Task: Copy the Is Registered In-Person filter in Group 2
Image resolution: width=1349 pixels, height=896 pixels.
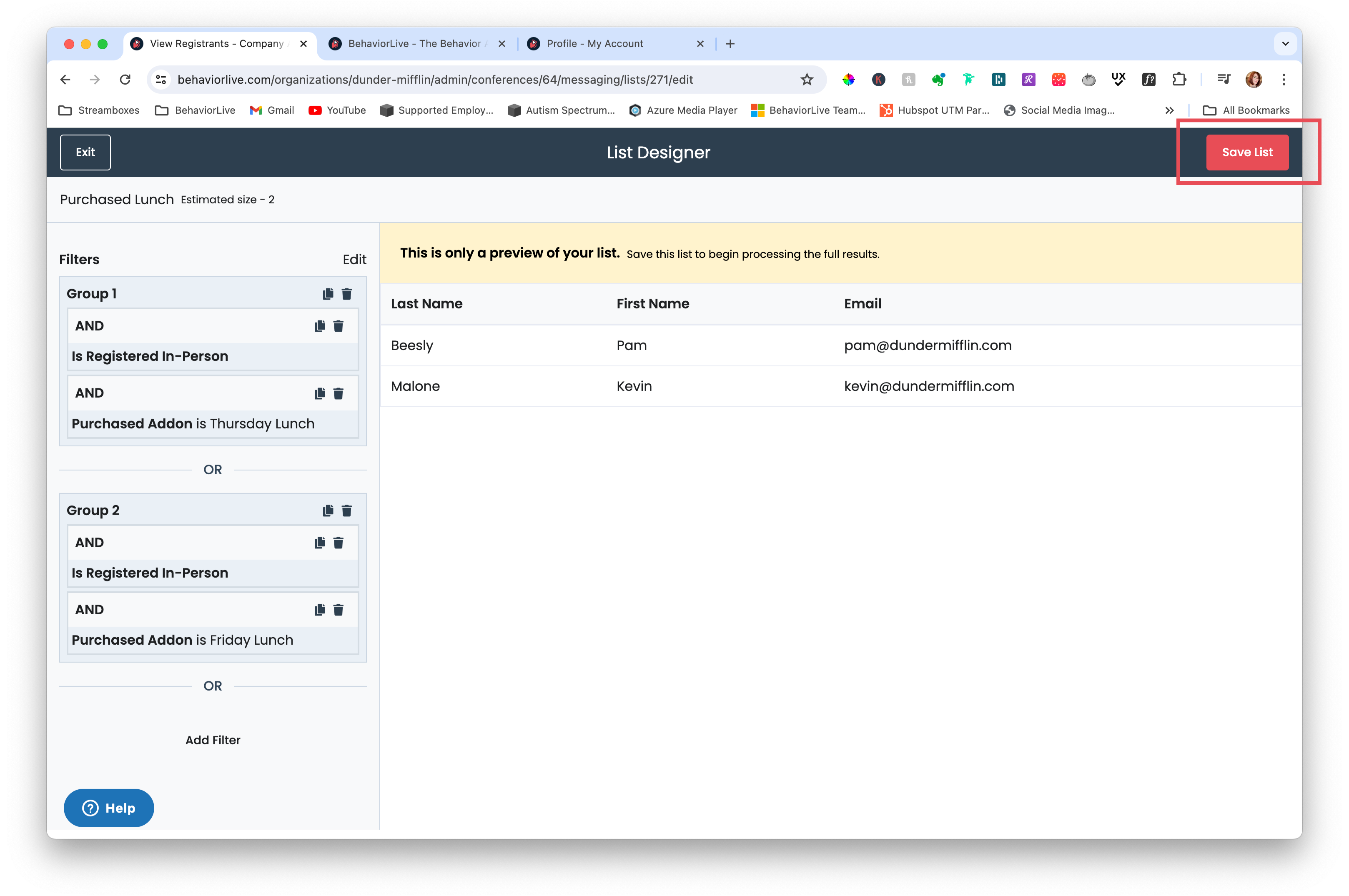Action: (320, 542)
